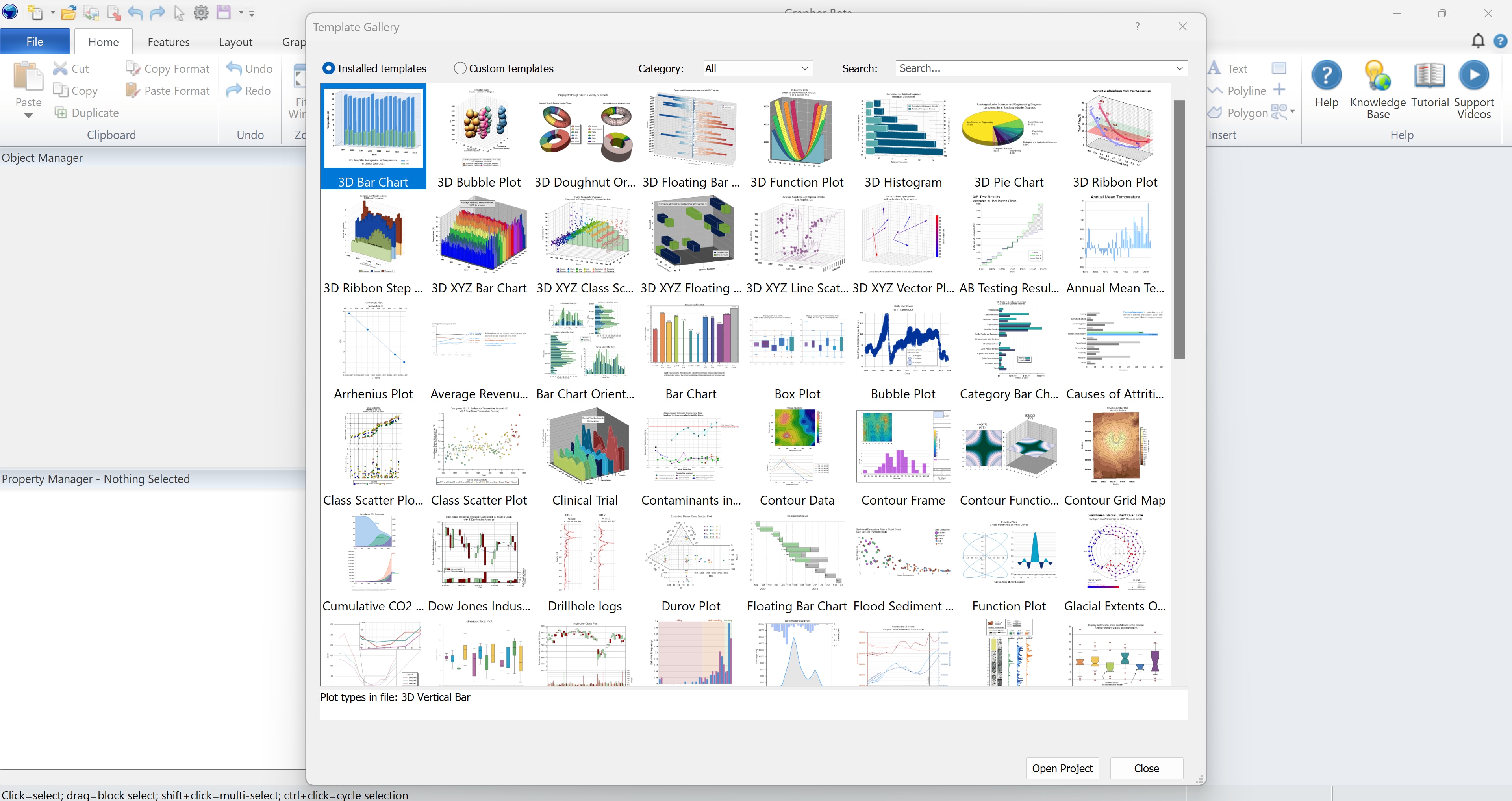This screenshot has width=1512, height=801.
Task: Open the File menu tab
Action: [x=35, y=42]
